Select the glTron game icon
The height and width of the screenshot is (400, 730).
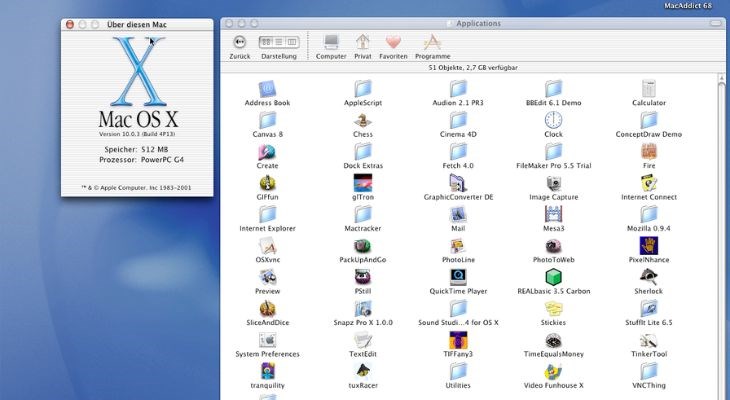pos(363,183)
